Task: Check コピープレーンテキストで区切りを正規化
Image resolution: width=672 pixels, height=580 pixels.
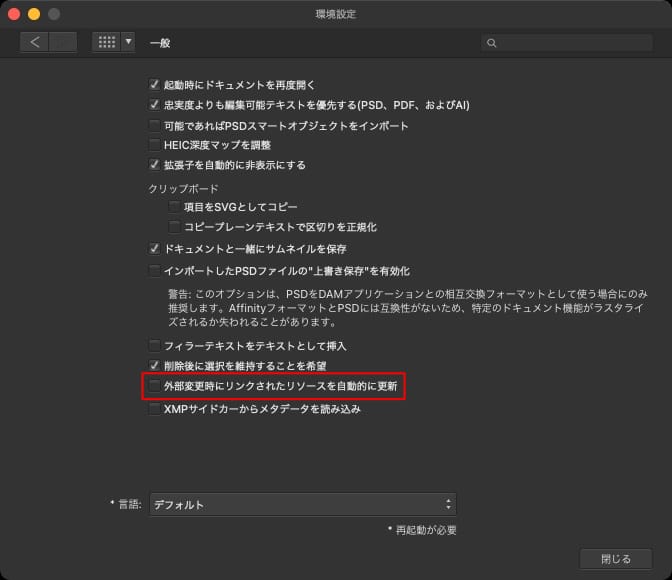Action: (x=175, y=227)
